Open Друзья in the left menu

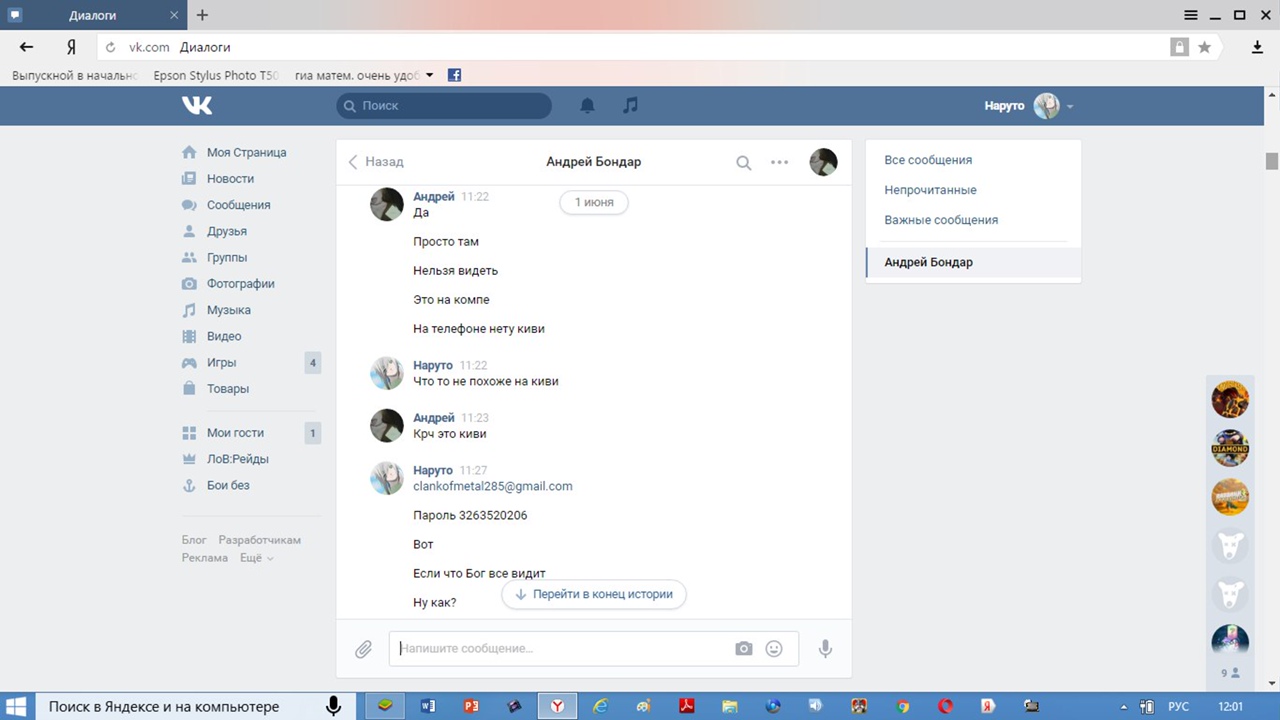(226, 231)
